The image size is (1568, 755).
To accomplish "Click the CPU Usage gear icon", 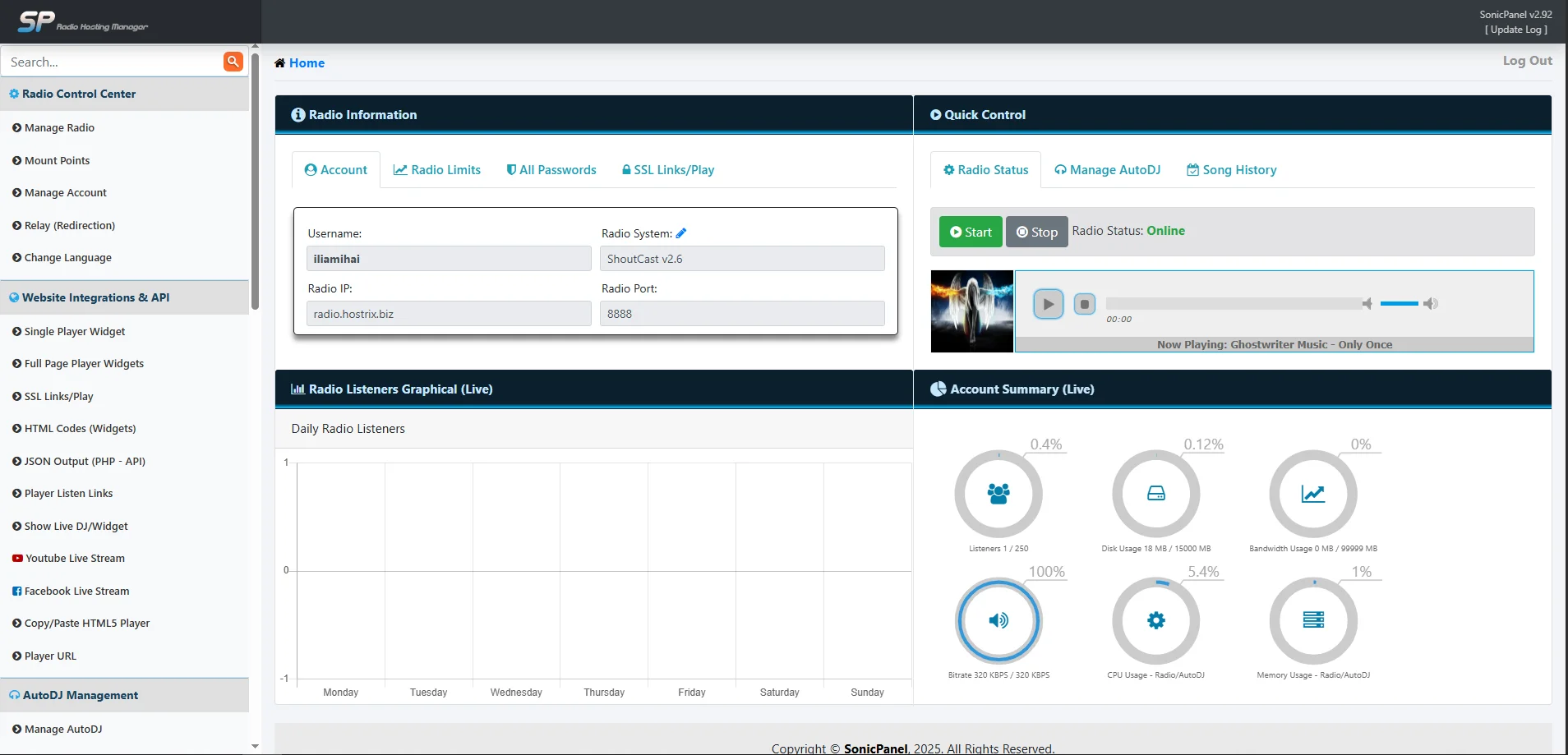I will pyautogui.click(x=1155, y=620).
